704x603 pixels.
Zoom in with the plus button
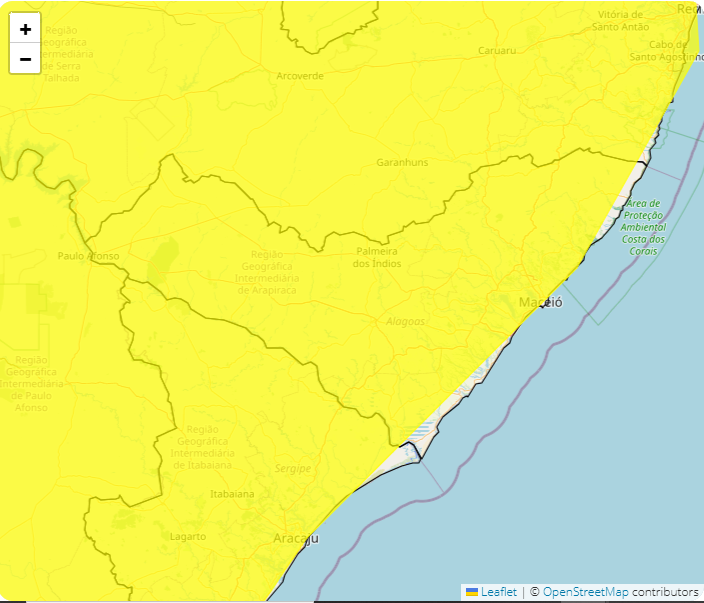pos(25,29)
